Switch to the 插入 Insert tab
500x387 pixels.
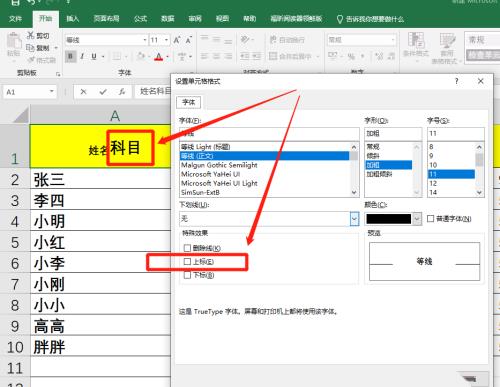[x=72, y=18]
